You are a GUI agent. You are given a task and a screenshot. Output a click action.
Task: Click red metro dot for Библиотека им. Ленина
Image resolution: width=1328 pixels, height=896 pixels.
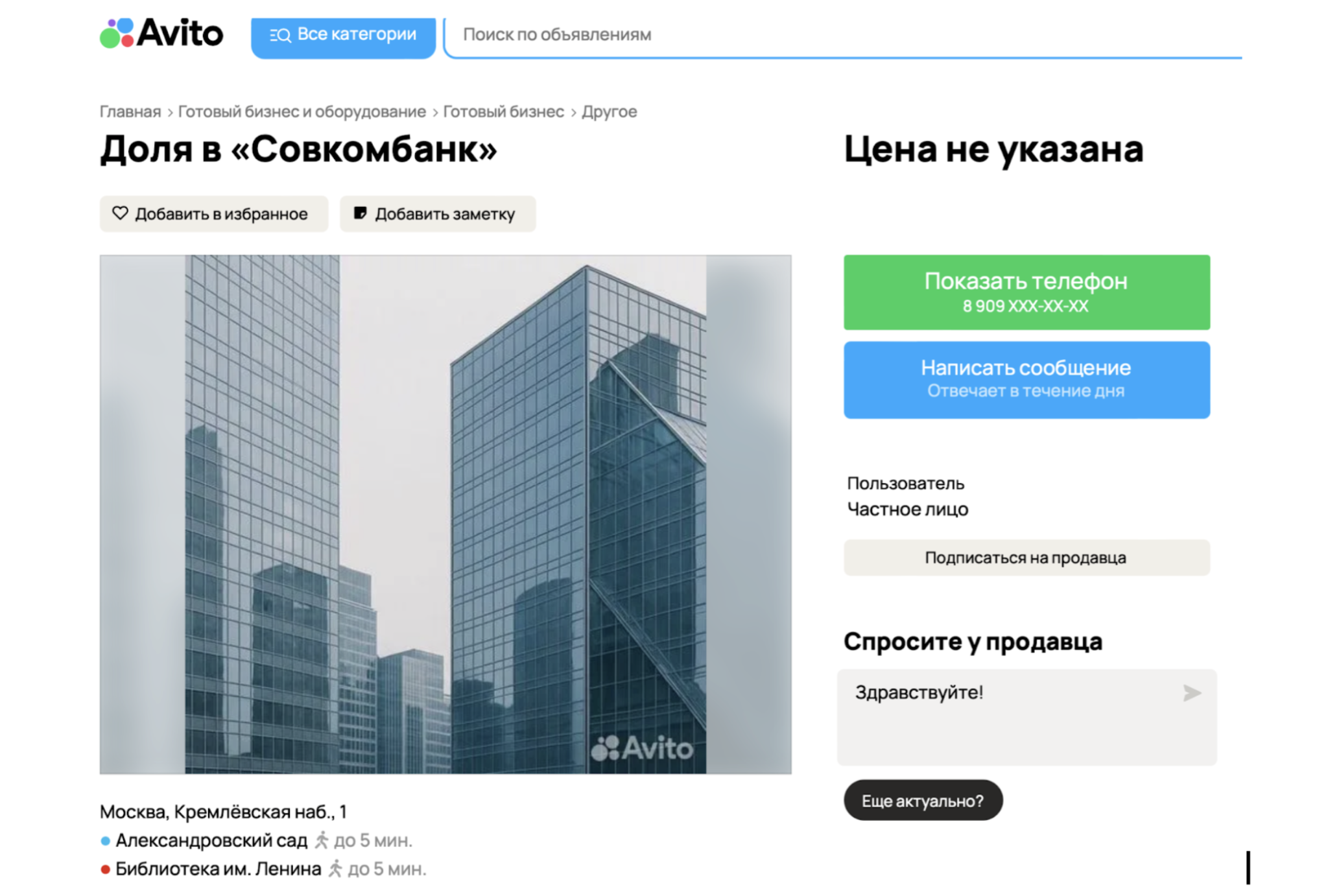106,869
